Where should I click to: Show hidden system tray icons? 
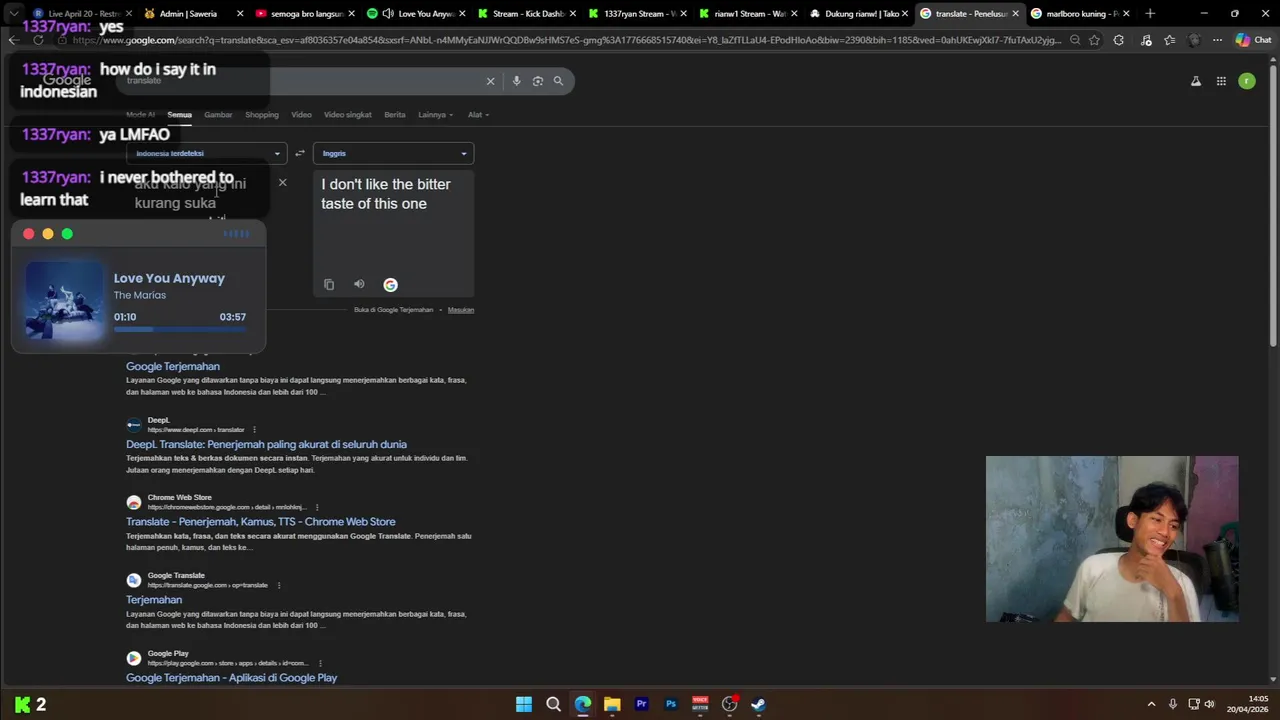click(x=1151, y=704)
